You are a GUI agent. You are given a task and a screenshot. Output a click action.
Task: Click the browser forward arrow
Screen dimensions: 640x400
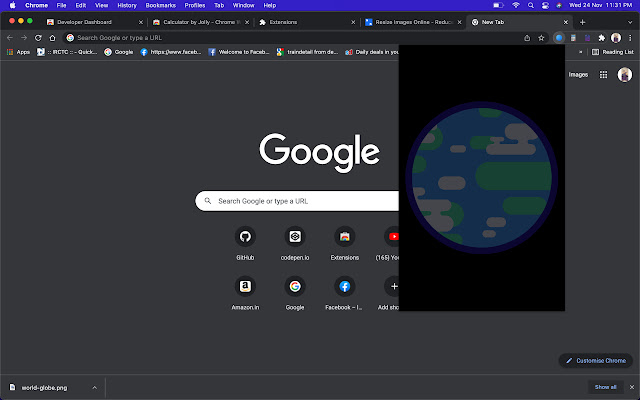click(x=24, y=38)
